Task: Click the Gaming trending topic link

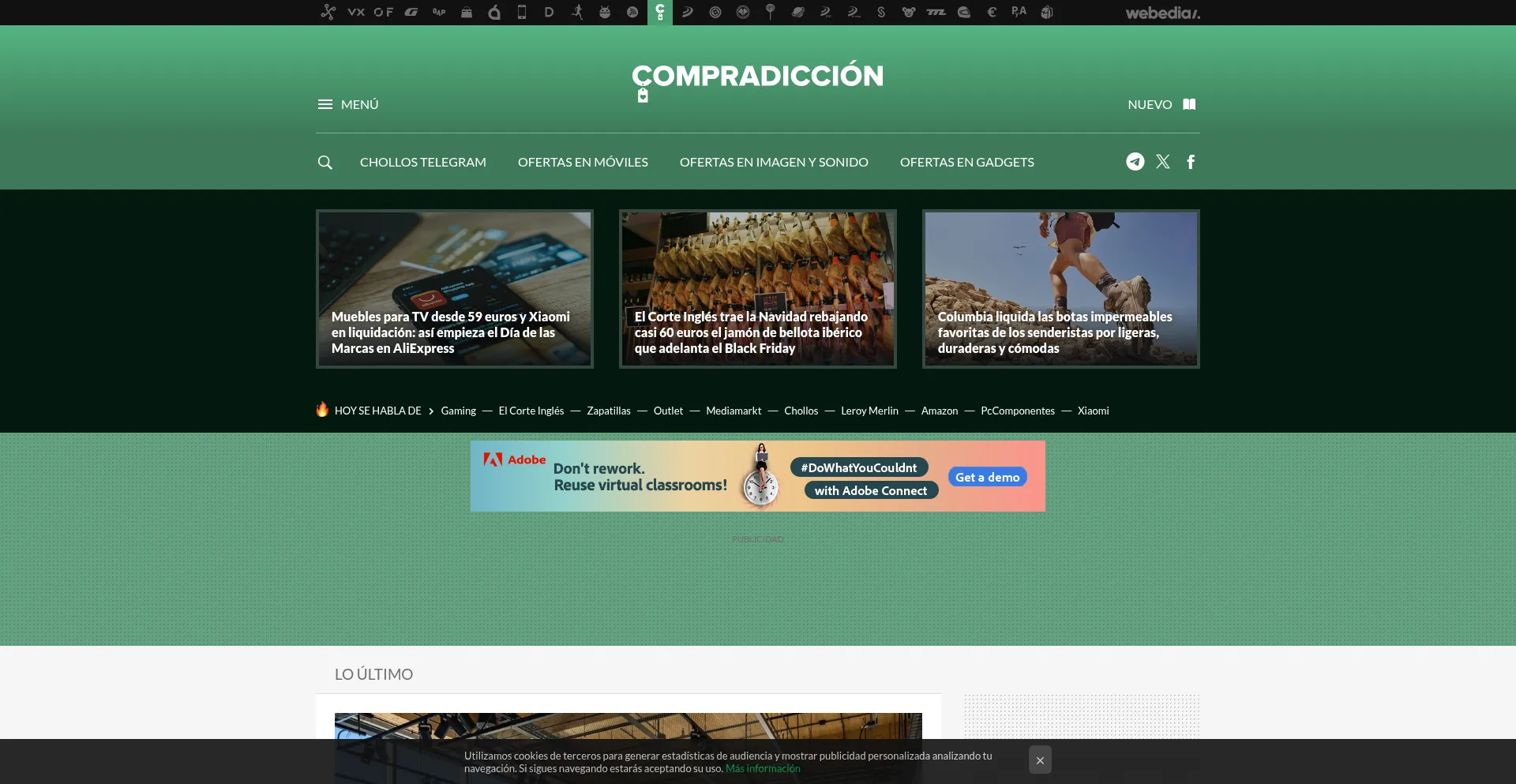Action: [x=458, y=411]
